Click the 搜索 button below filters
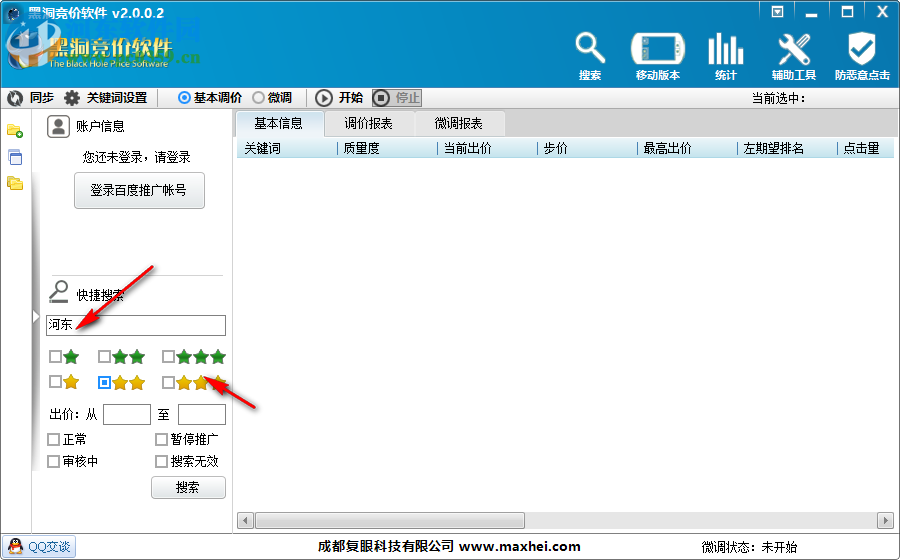This screenshot has height=560, width=900. tap(188, 488)
